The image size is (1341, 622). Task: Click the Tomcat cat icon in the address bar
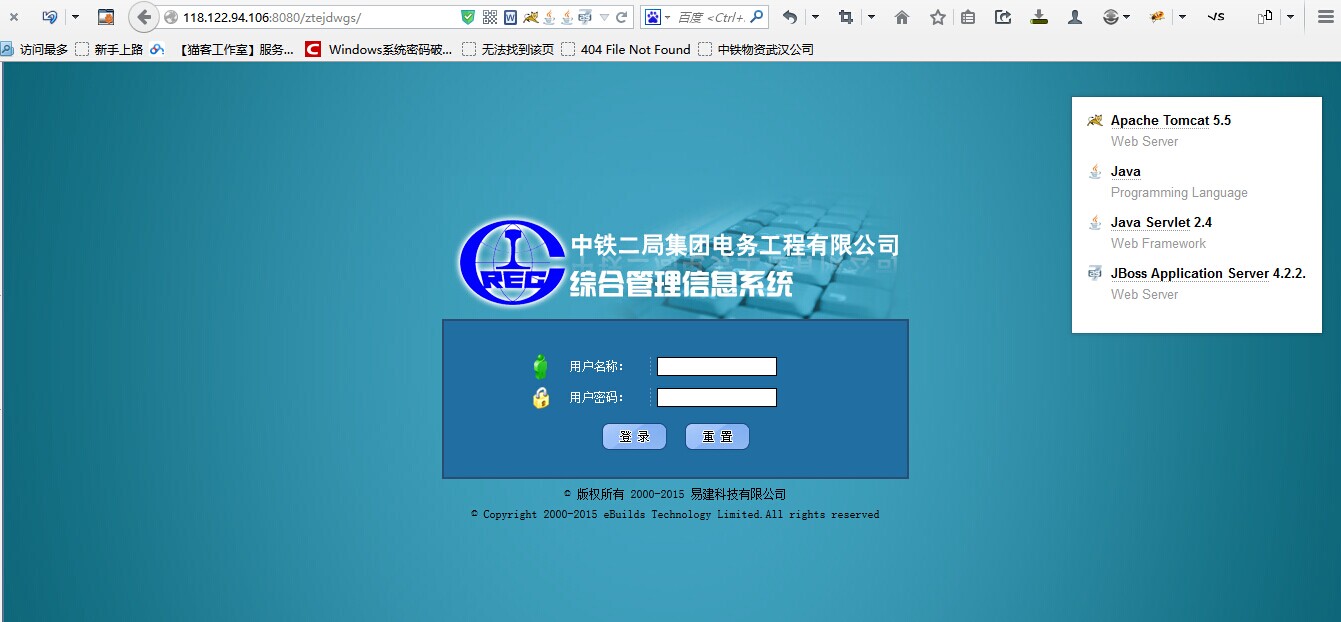[531, 17]
